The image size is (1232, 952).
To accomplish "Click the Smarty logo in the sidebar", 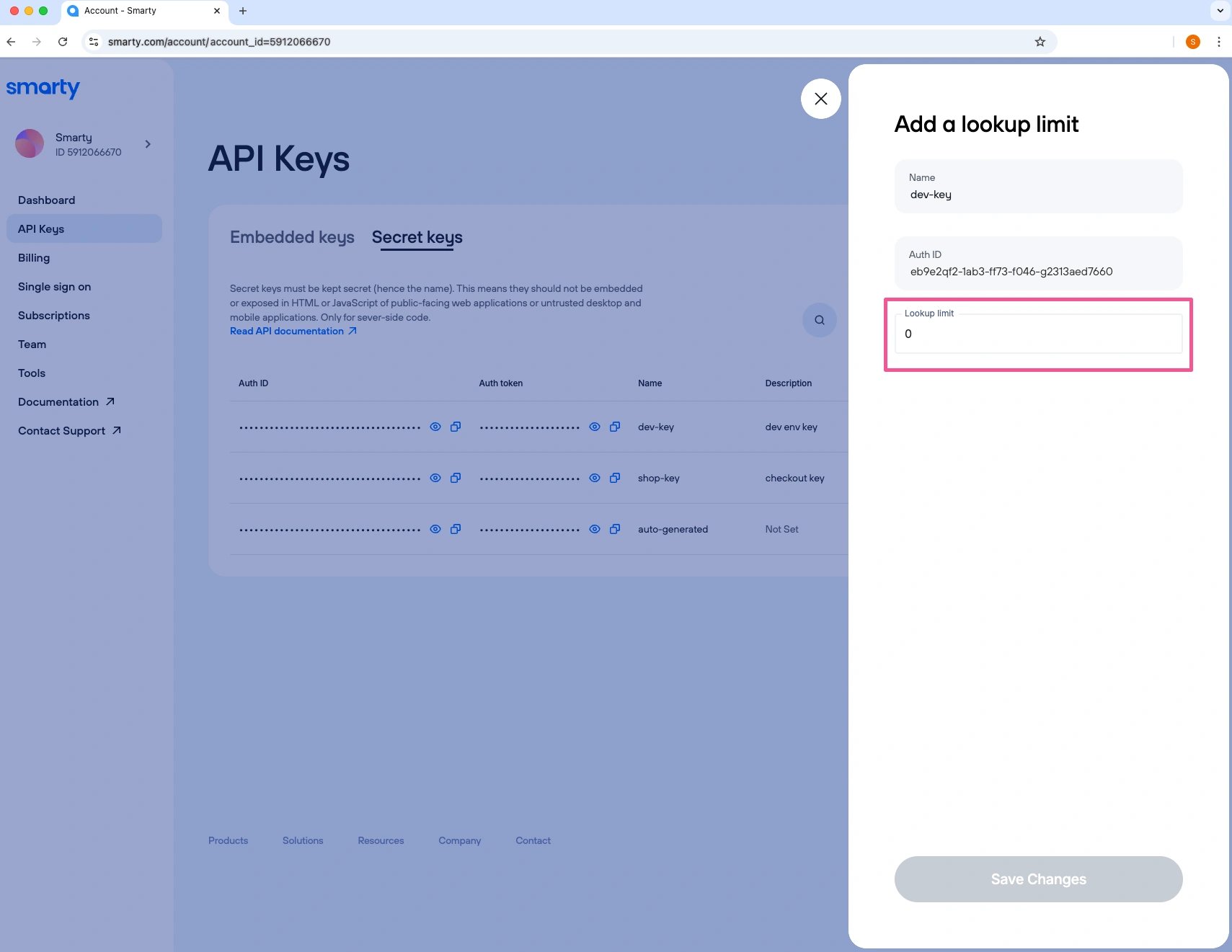I will [x=43, y=88].
